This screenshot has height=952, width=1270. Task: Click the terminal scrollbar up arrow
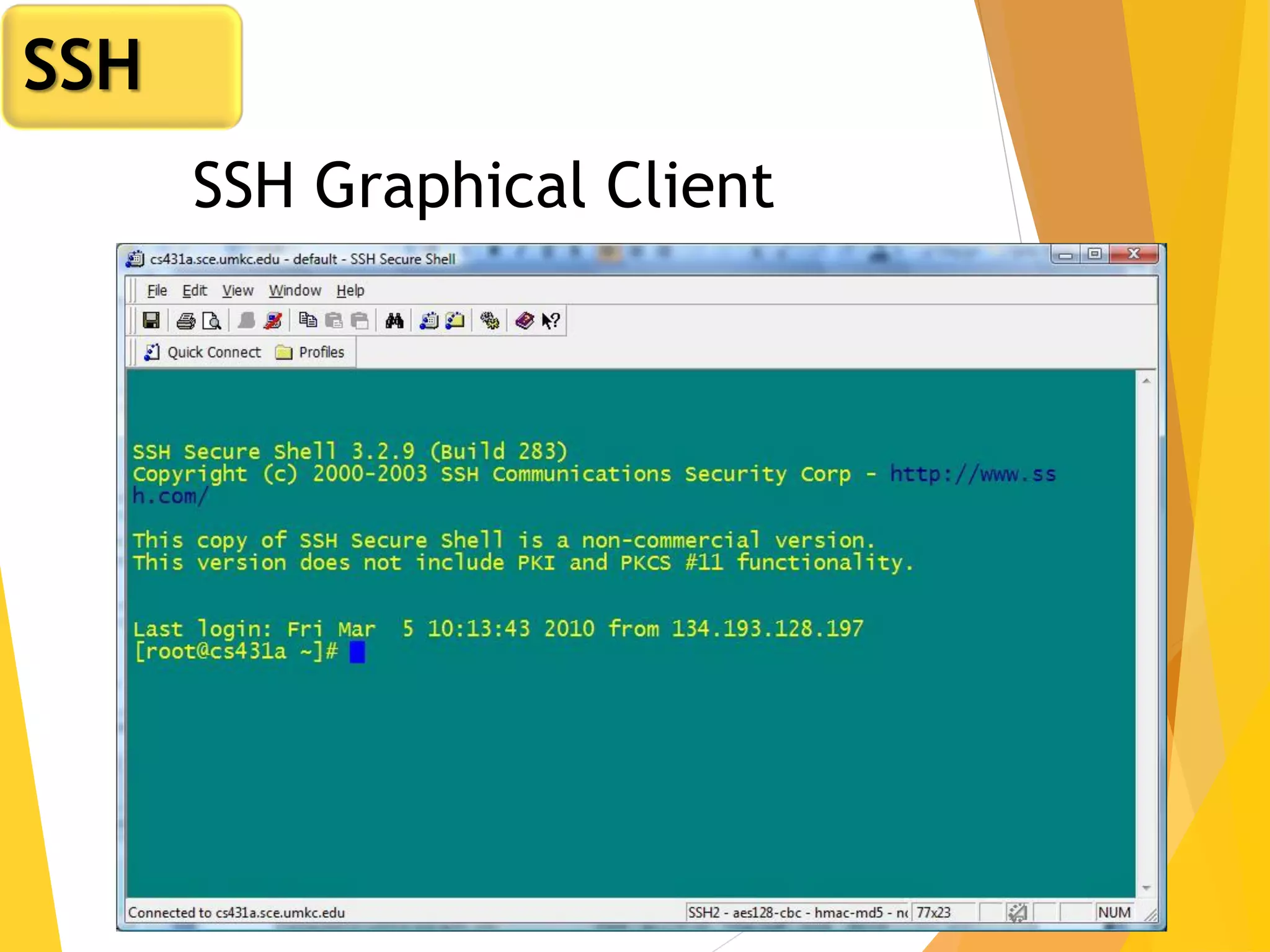click(1146, 381)
